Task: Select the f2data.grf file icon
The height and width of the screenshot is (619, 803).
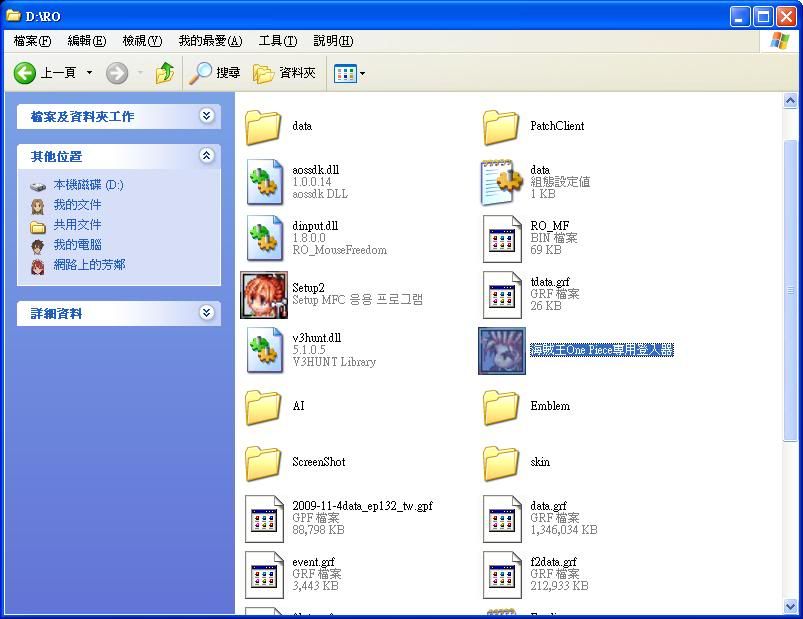Action: 501,575
